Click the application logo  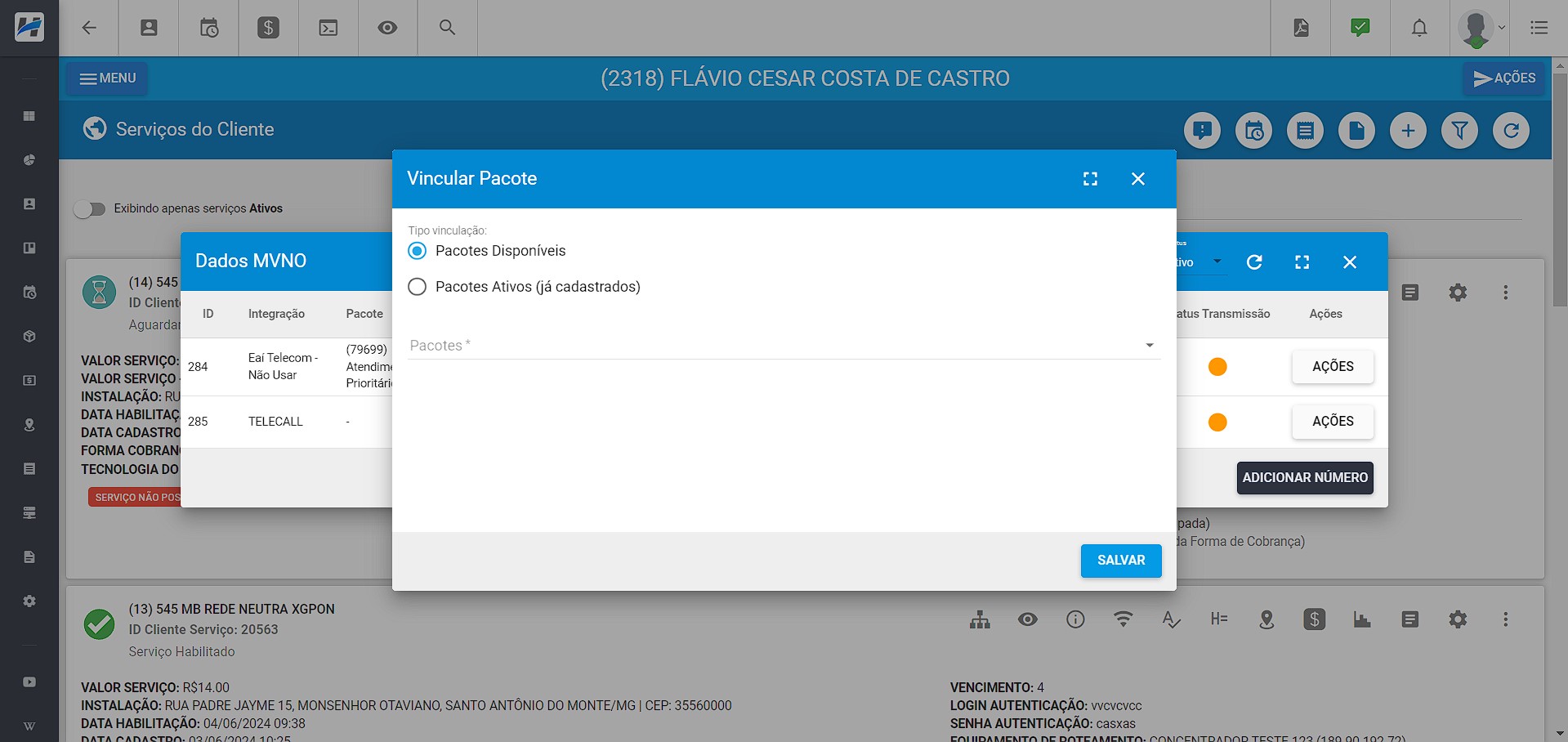click(x=29, y=28)
